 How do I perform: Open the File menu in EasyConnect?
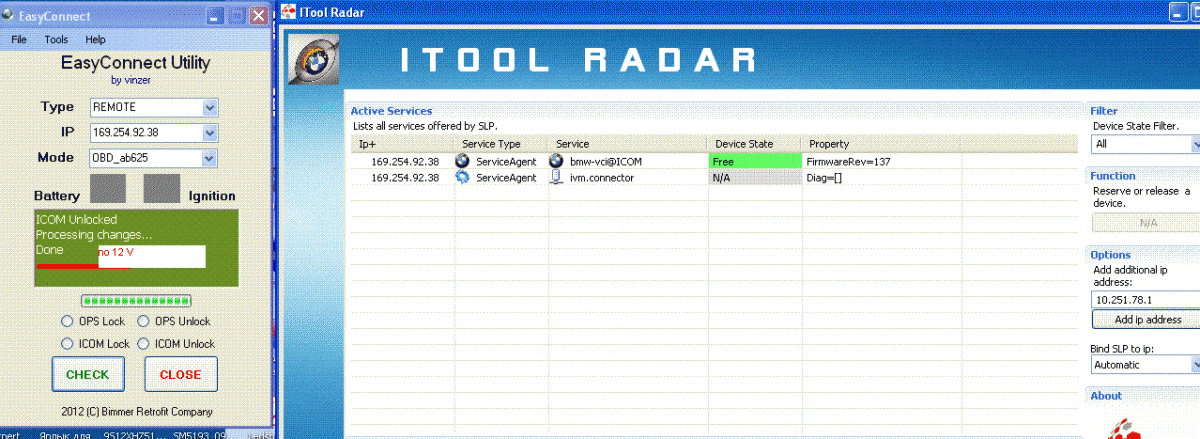[x=19, y=39]
